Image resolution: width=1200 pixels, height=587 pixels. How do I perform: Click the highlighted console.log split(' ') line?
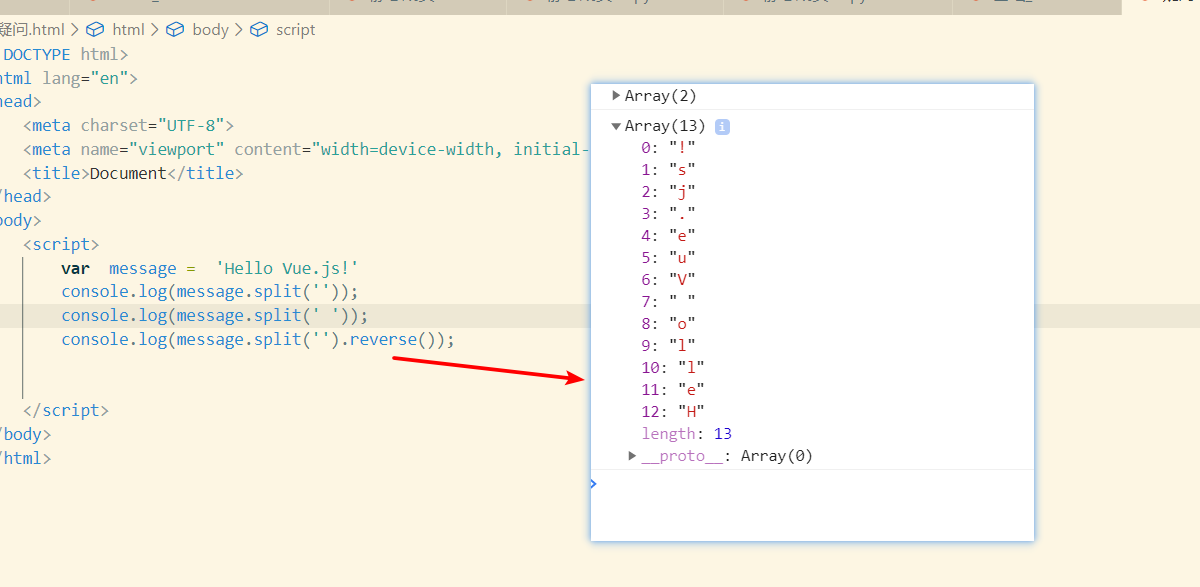pos(215,316)
